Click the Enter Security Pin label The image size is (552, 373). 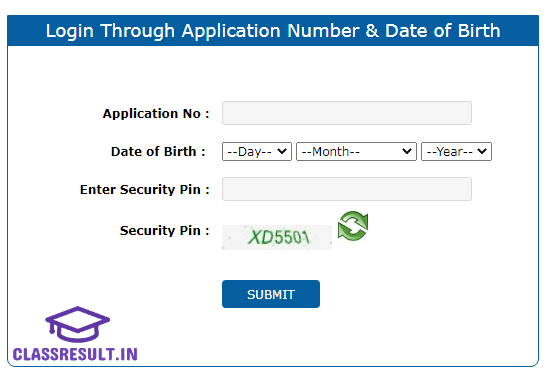(145, 190)
